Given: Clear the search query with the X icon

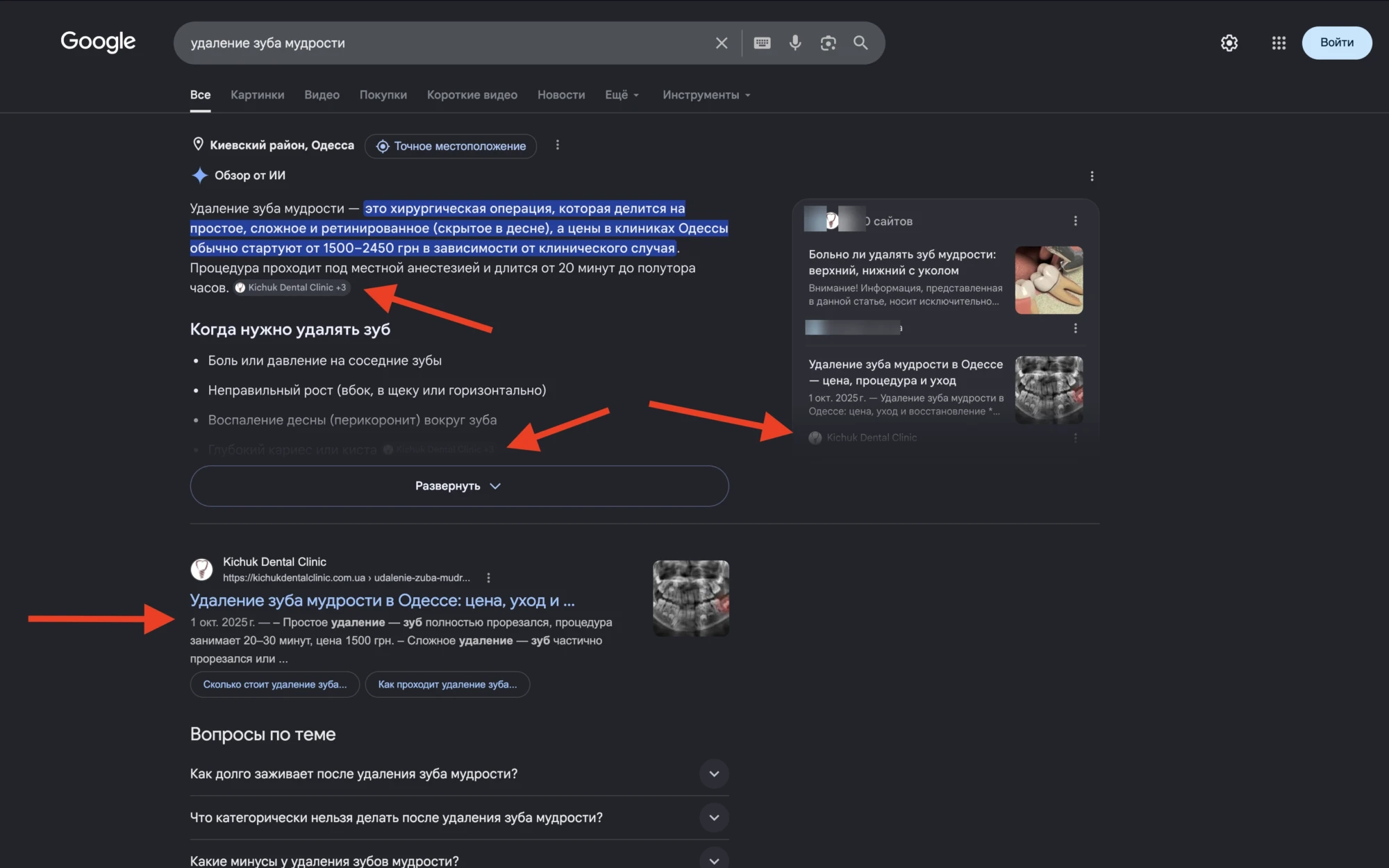Looking at the screenshot, I should (722, 43).
